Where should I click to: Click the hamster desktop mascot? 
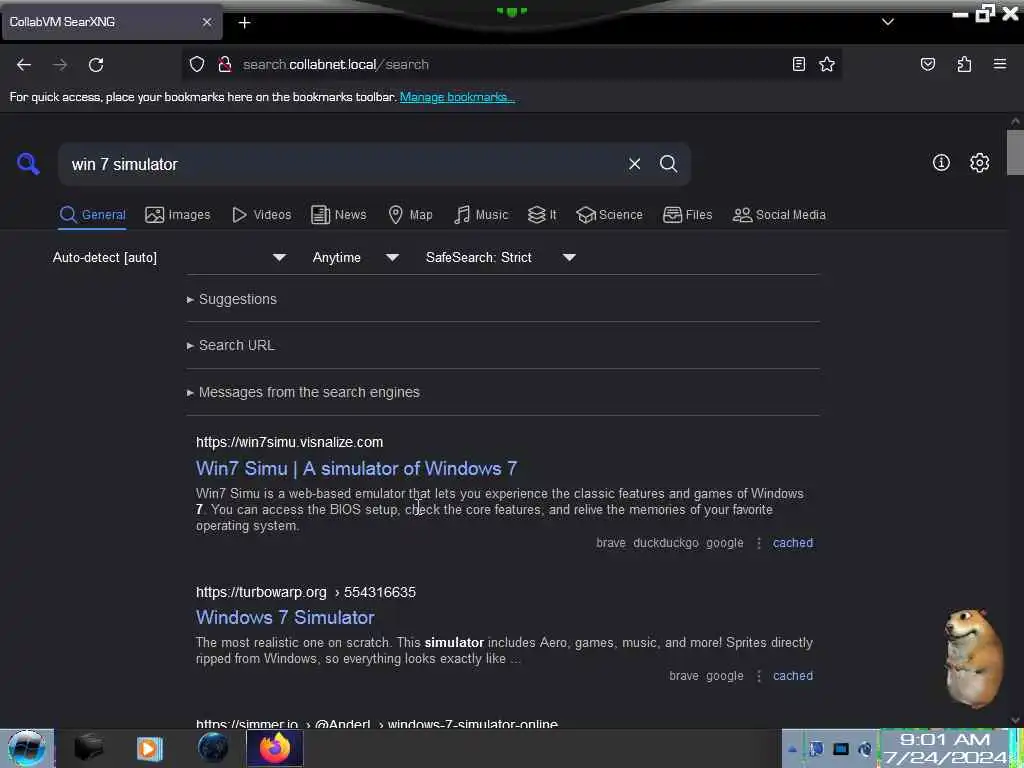point(972,657)
